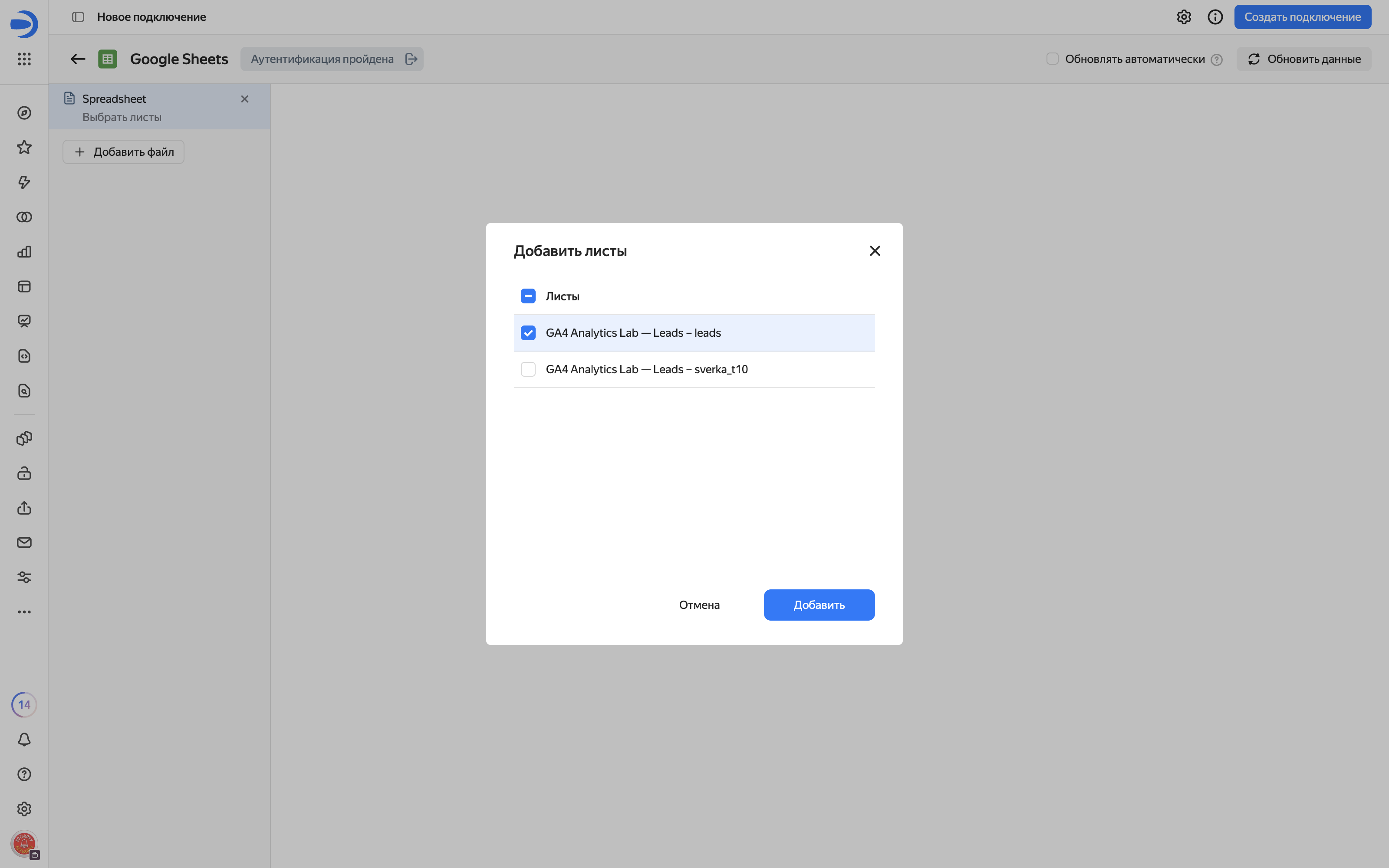
Task: Open the info icon in top bar
Action: [x=1215, y=16]
